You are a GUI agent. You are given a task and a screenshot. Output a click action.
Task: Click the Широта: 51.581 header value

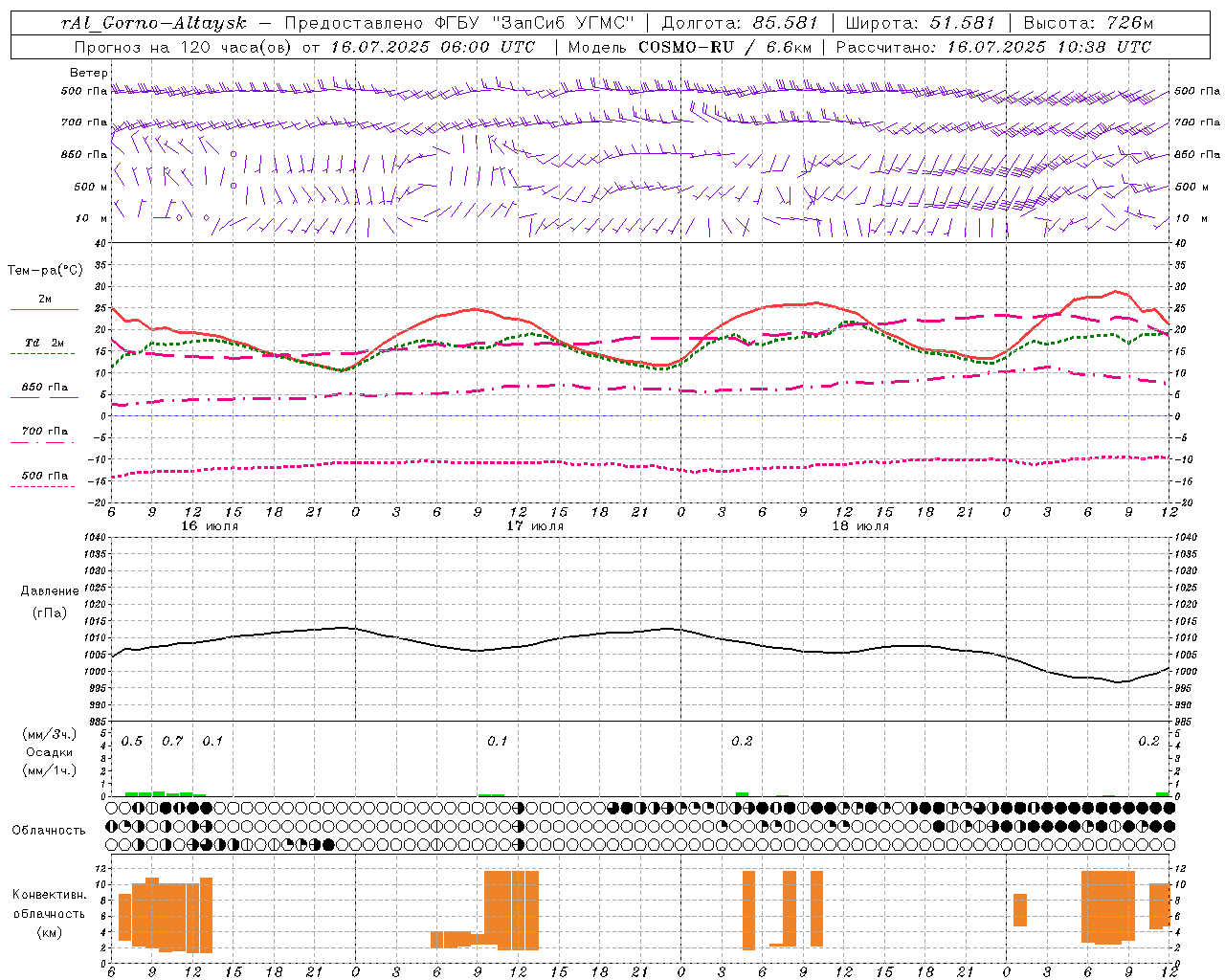coord(920,23)
